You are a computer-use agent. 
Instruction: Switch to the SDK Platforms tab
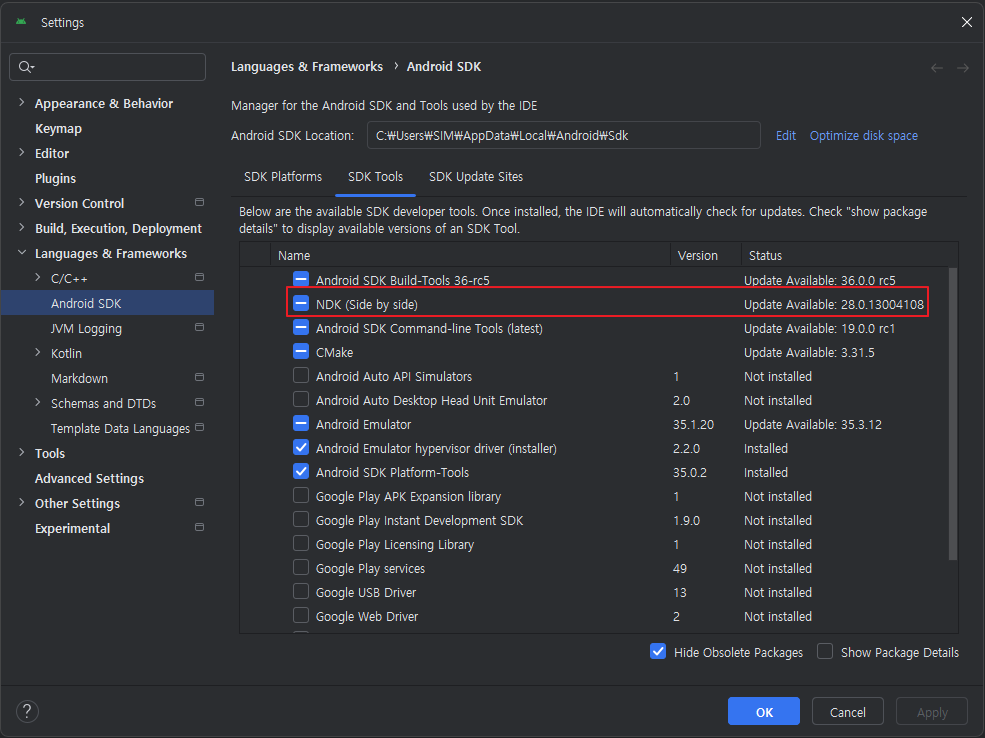tap(283, 177)
